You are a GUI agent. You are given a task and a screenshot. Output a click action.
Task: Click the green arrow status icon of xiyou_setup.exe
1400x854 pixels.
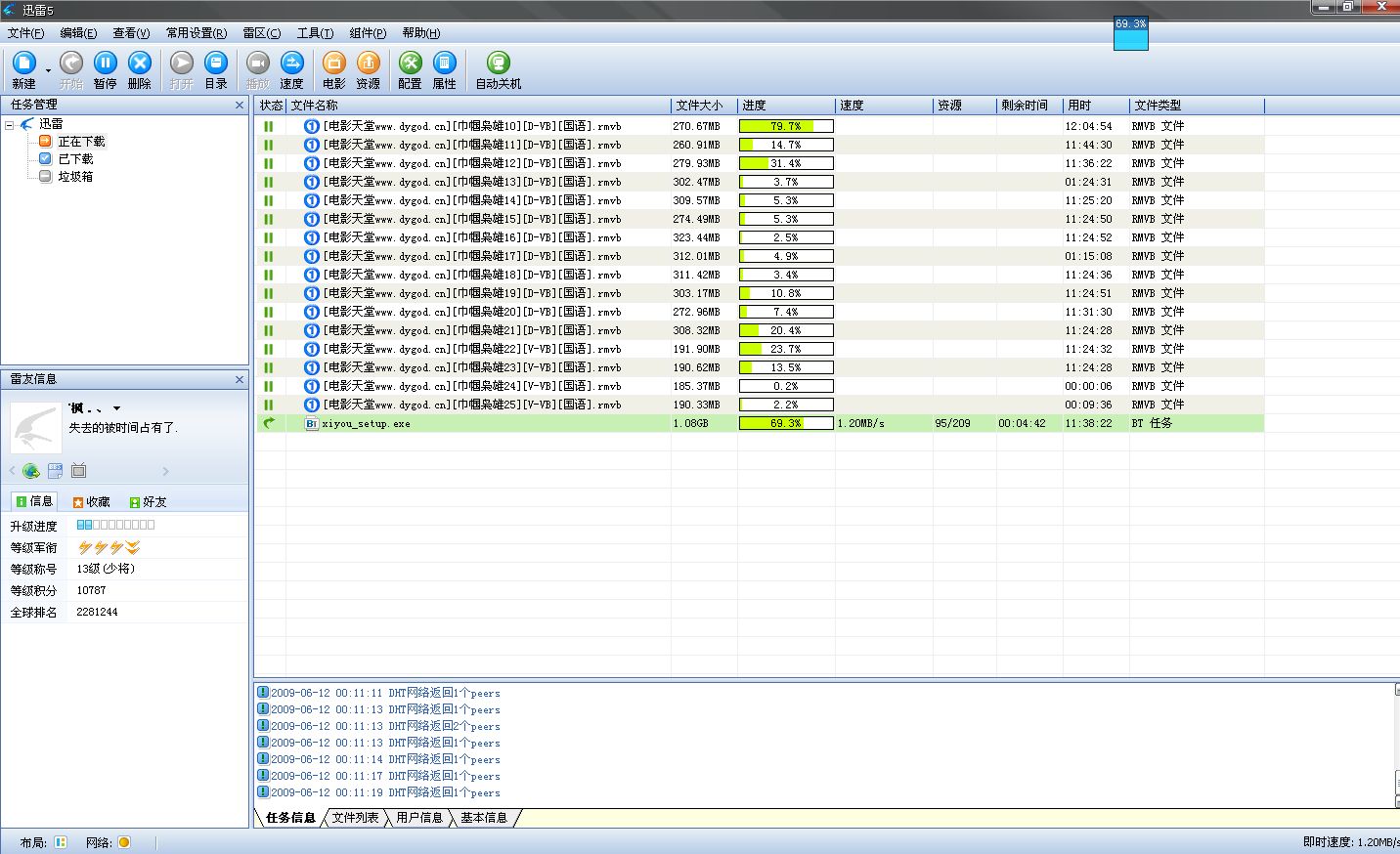pos(269,423)
